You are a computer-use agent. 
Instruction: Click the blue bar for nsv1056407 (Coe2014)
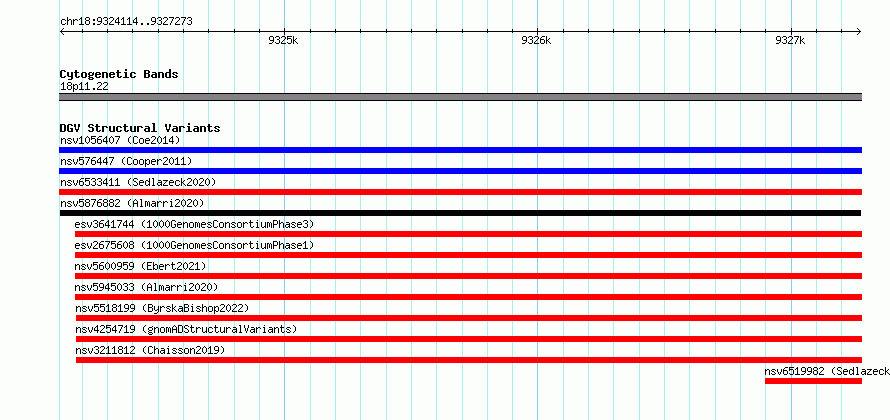pos(460,150)
